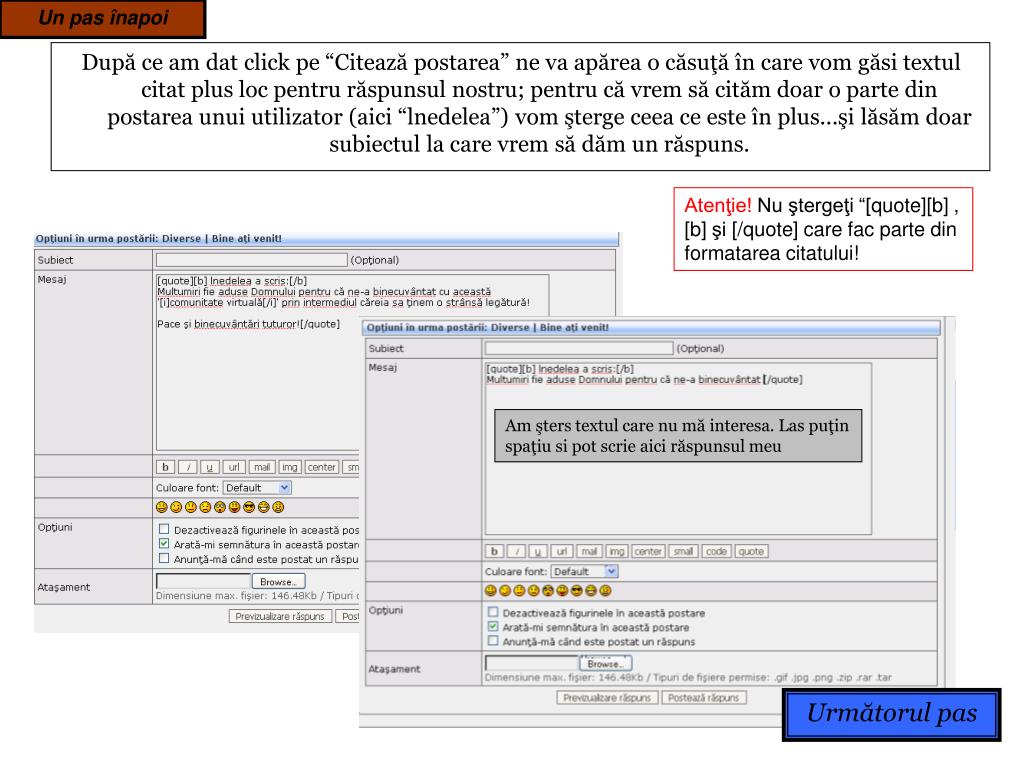1024x768 pixels.
Task: Insert the sad smiley in foreground form
Action: pyautogui.click(x=534, y=590)
